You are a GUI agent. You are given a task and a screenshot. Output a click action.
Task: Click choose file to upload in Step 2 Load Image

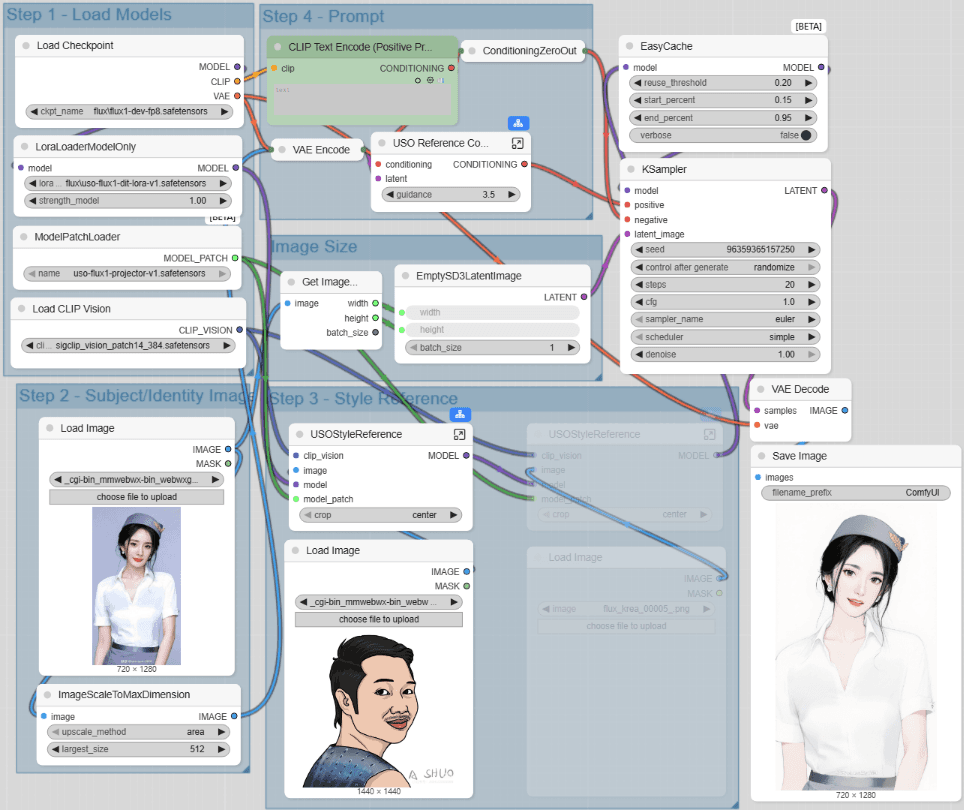pyautogui.click(x=136, y=497)
